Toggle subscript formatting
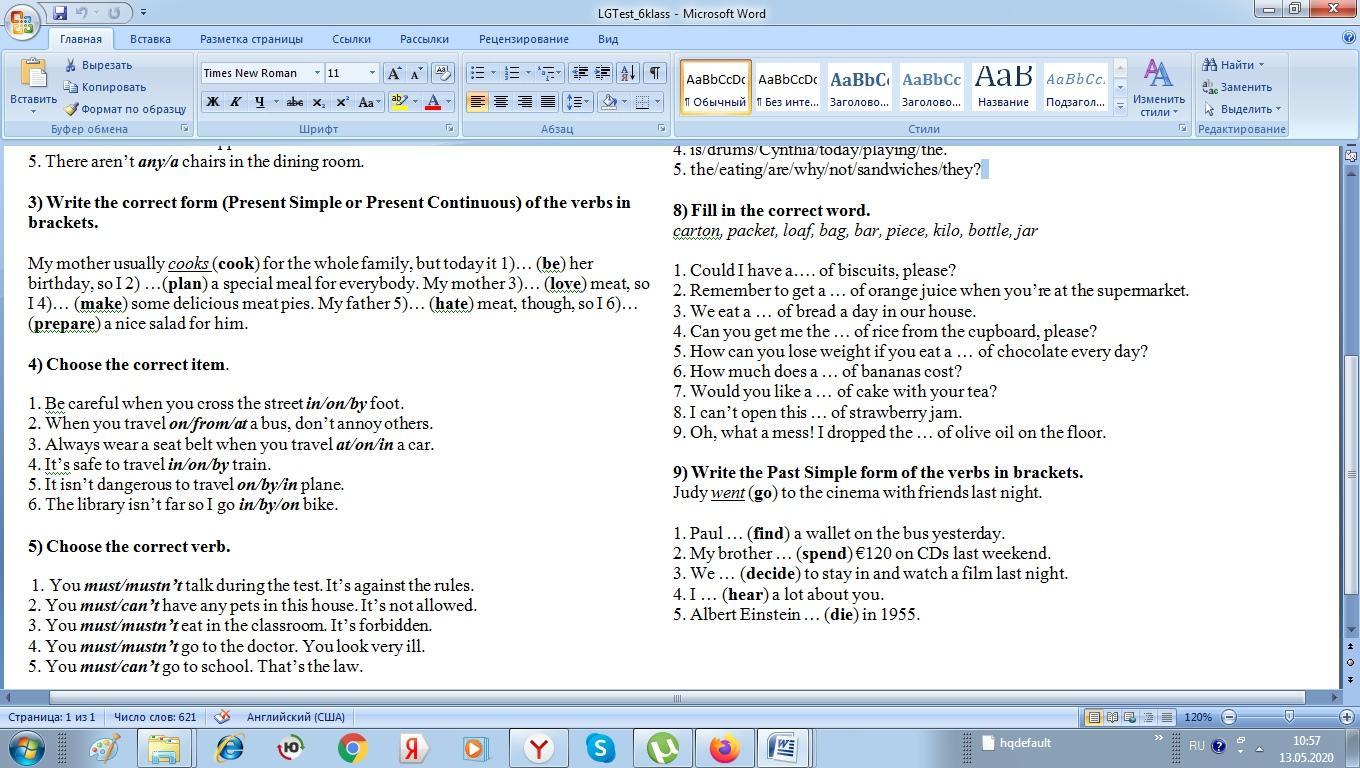Screen dimensions: 1360x768 point(318,102)
